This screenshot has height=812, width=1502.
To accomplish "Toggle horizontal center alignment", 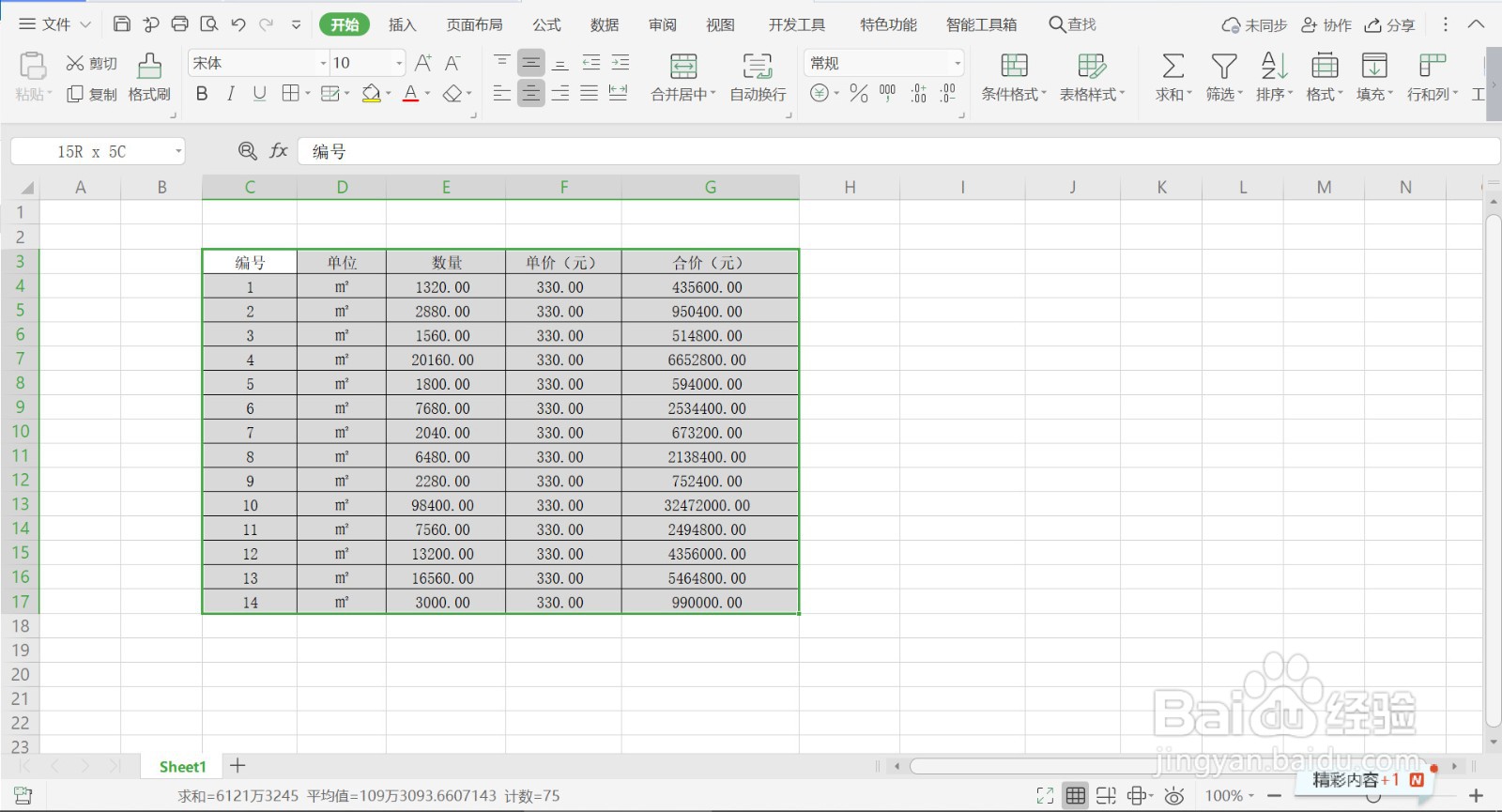I will pos(531,93).
